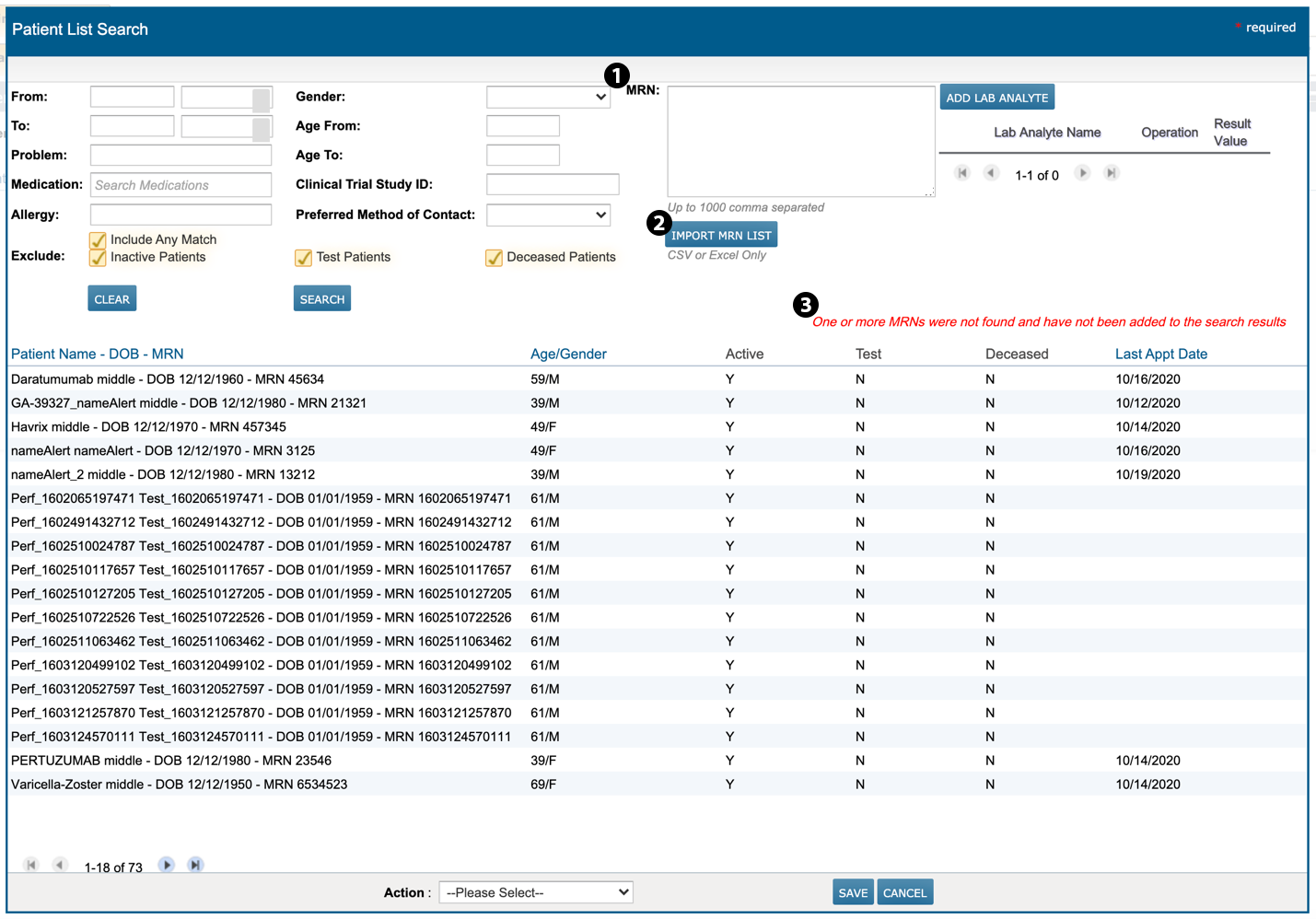Click the Import MRN List button
The width and height of the screenshot is (1316, 919).
[x=721, y=235]
